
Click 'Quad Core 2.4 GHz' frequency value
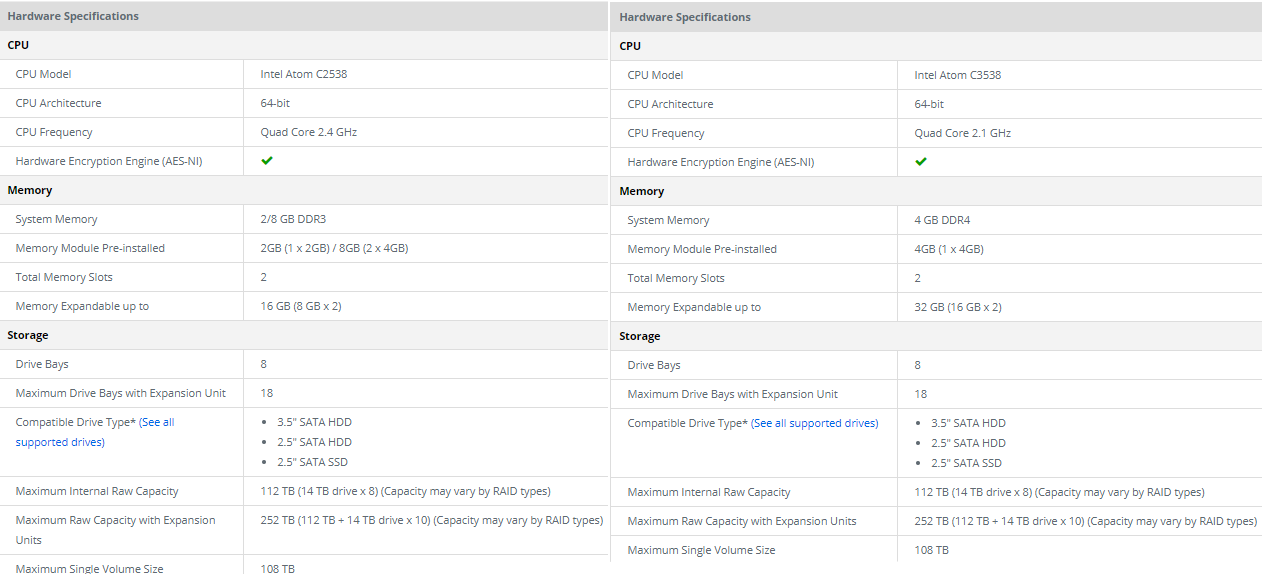point(309,132)
